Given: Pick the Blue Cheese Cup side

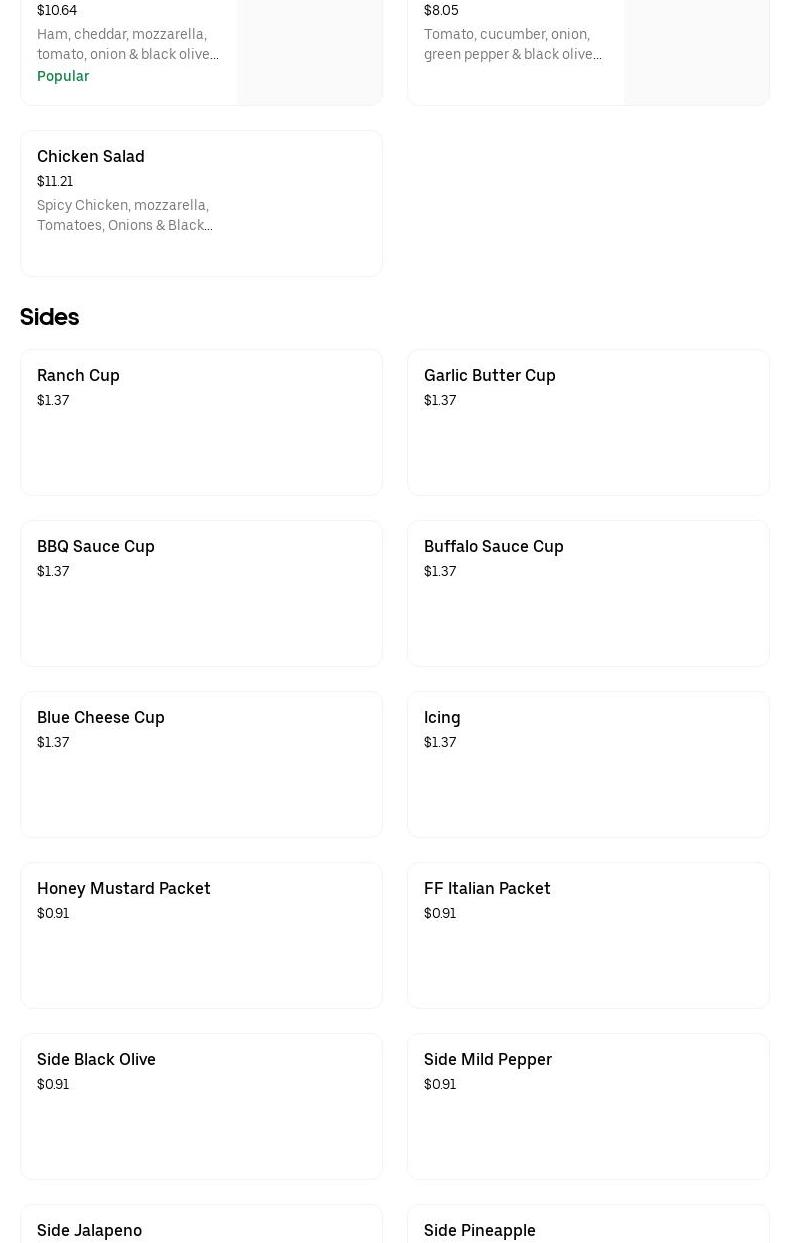Looking at the screenshot, I should pos(201,764).
